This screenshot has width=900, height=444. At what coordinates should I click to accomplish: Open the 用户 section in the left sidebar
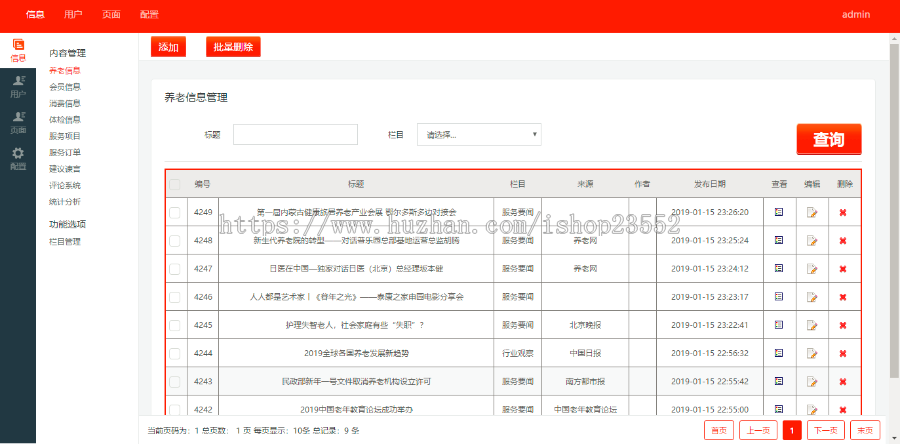[18, 87]
